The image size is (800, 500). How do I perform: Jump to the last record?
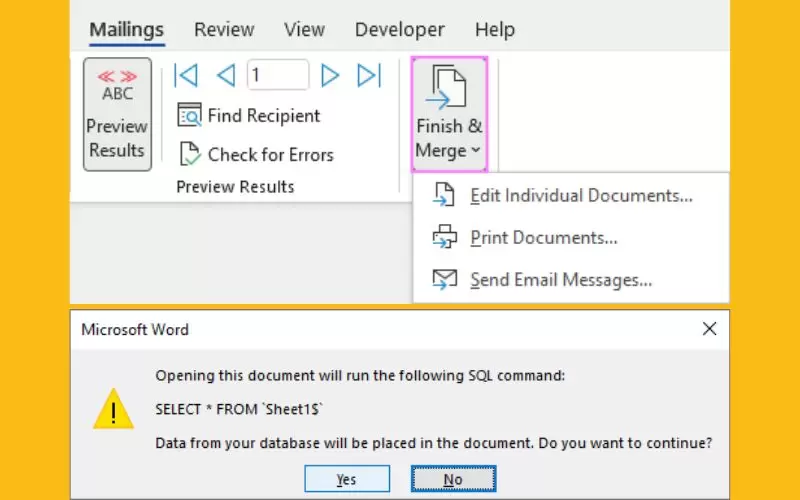pyautogui.click(x=369, y=76)
